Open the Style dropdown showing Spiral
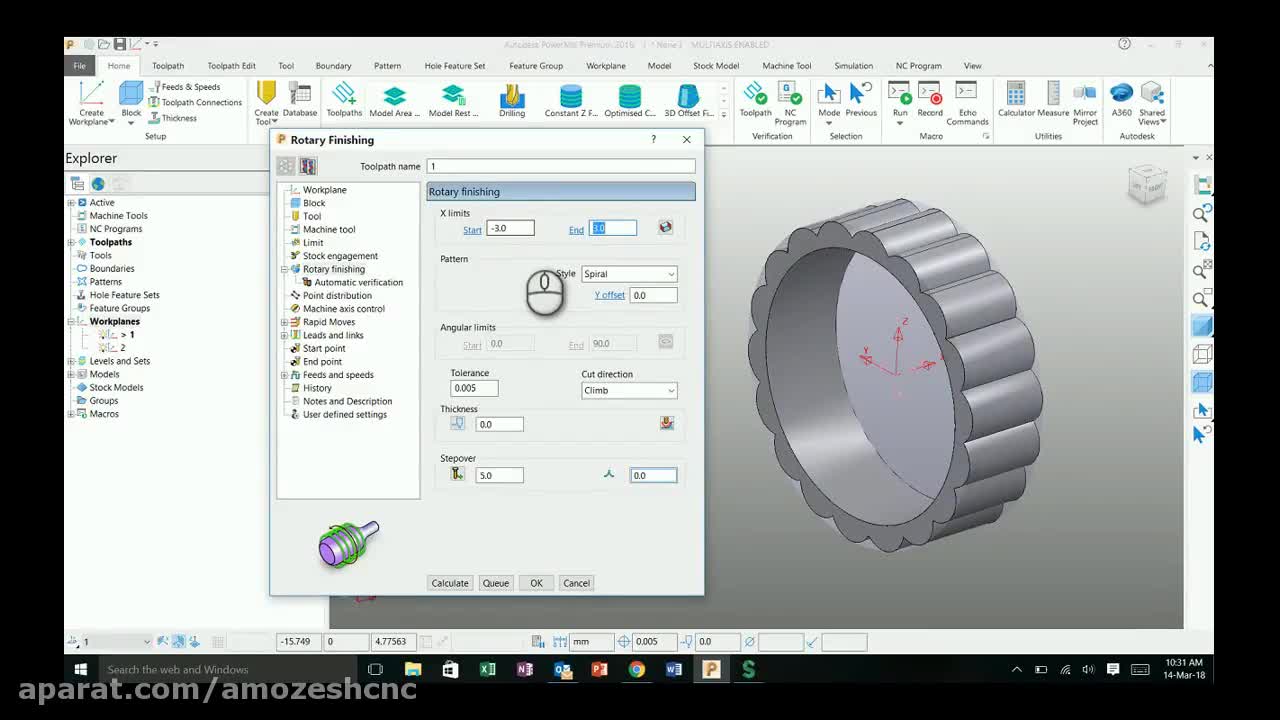The height and width of the screenshot is (720, 1280). pyautogui.click(x=629, y=274)
